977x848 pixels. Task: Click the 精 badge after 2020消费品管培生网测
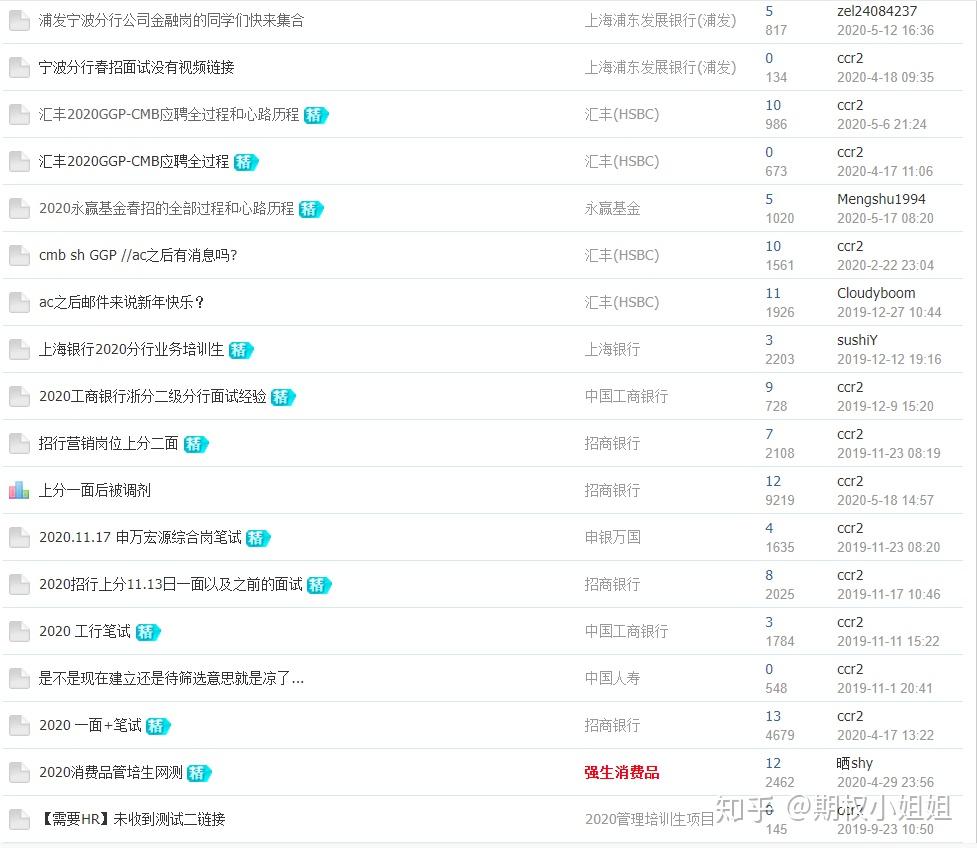(x=199, y=773)
